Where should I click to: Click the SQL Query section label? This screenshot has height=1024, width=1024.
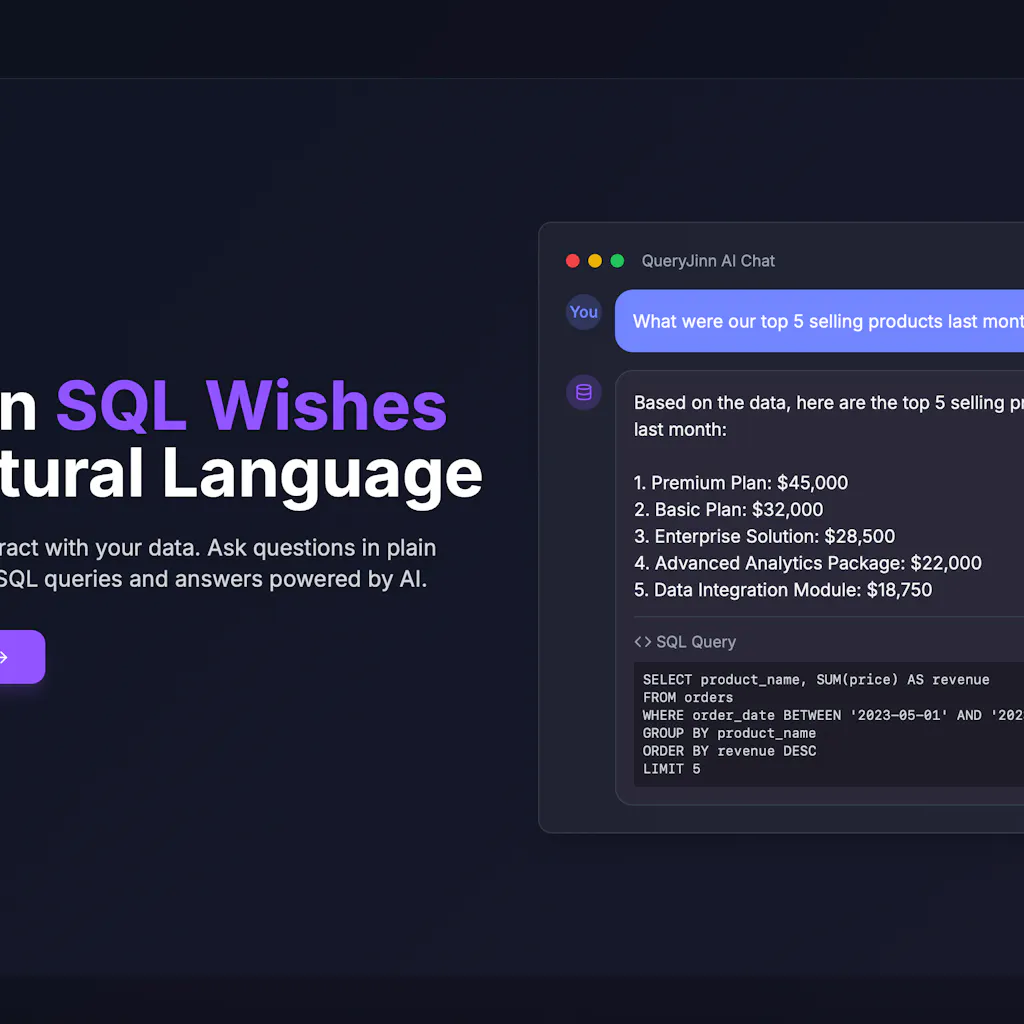click(x=695, y=642)
